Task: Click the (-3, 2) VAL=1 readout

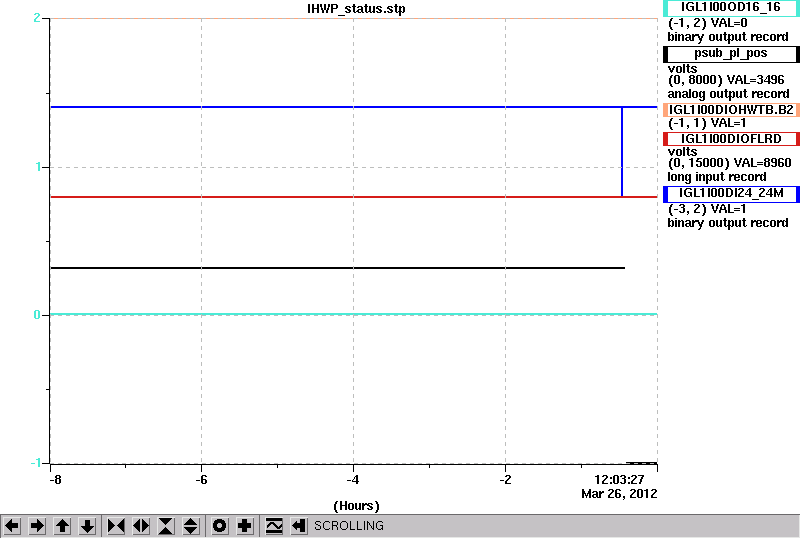Action: (x=707, y=209)
